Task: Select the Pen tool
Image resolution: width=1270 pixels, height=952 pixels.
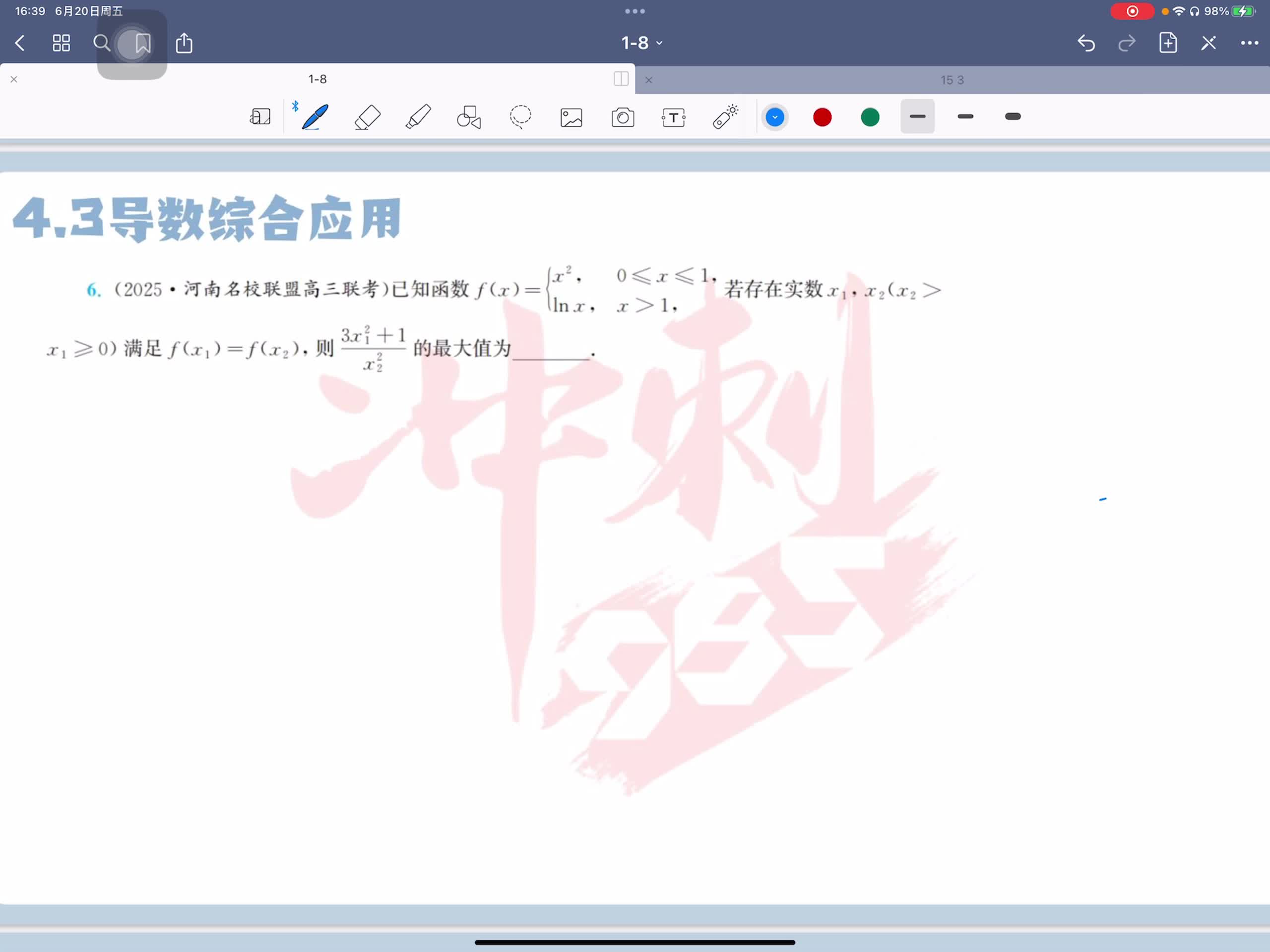Action: (315, 117)
